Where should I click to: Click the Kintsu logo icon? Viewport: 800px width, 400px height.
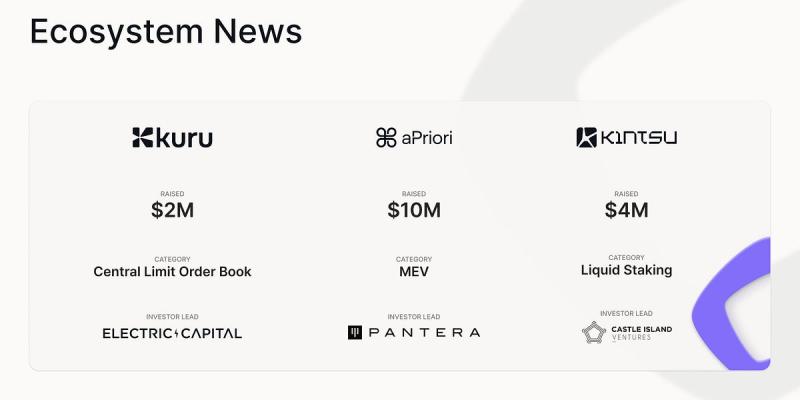coord(586,138)
